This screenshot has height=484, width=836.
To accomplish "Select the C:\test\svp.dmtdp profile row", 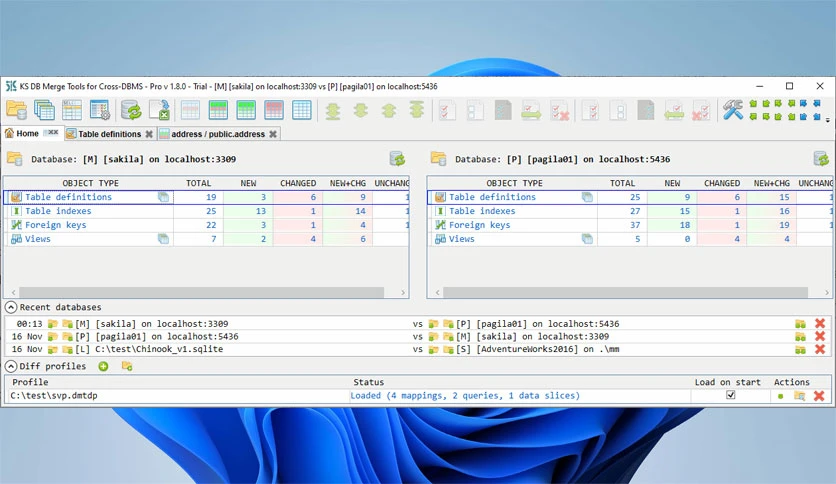I will (418, 396).
